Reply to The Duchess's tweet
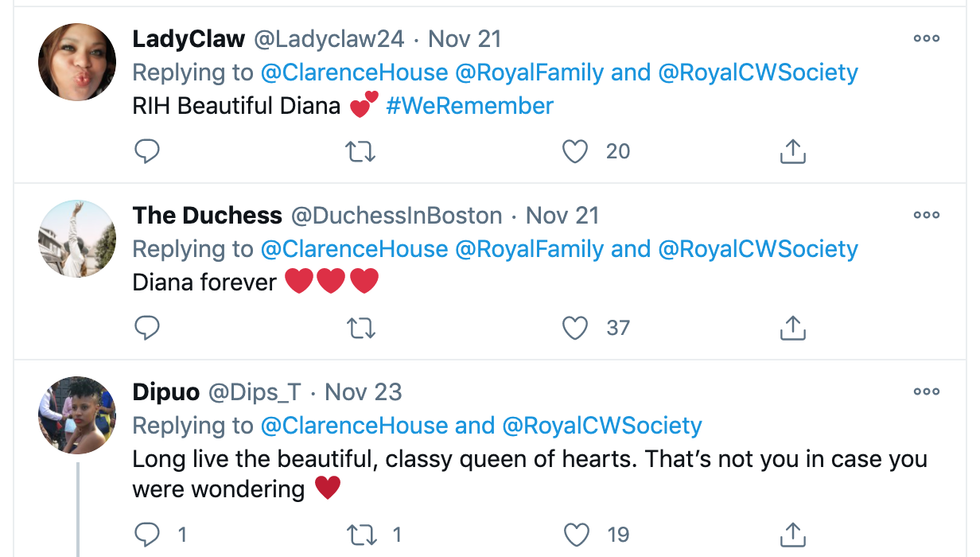Screen dimensions: 980x557 [x=147, y=327]
